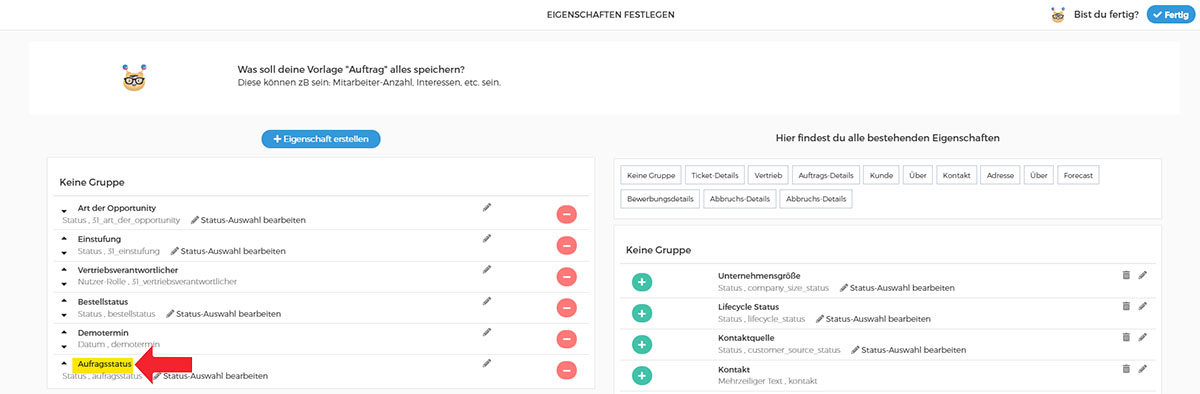The width and height of the screenshot is (1200, 394).
Task: Add Lifecycle Status via green plus
Action: (642, 313)
